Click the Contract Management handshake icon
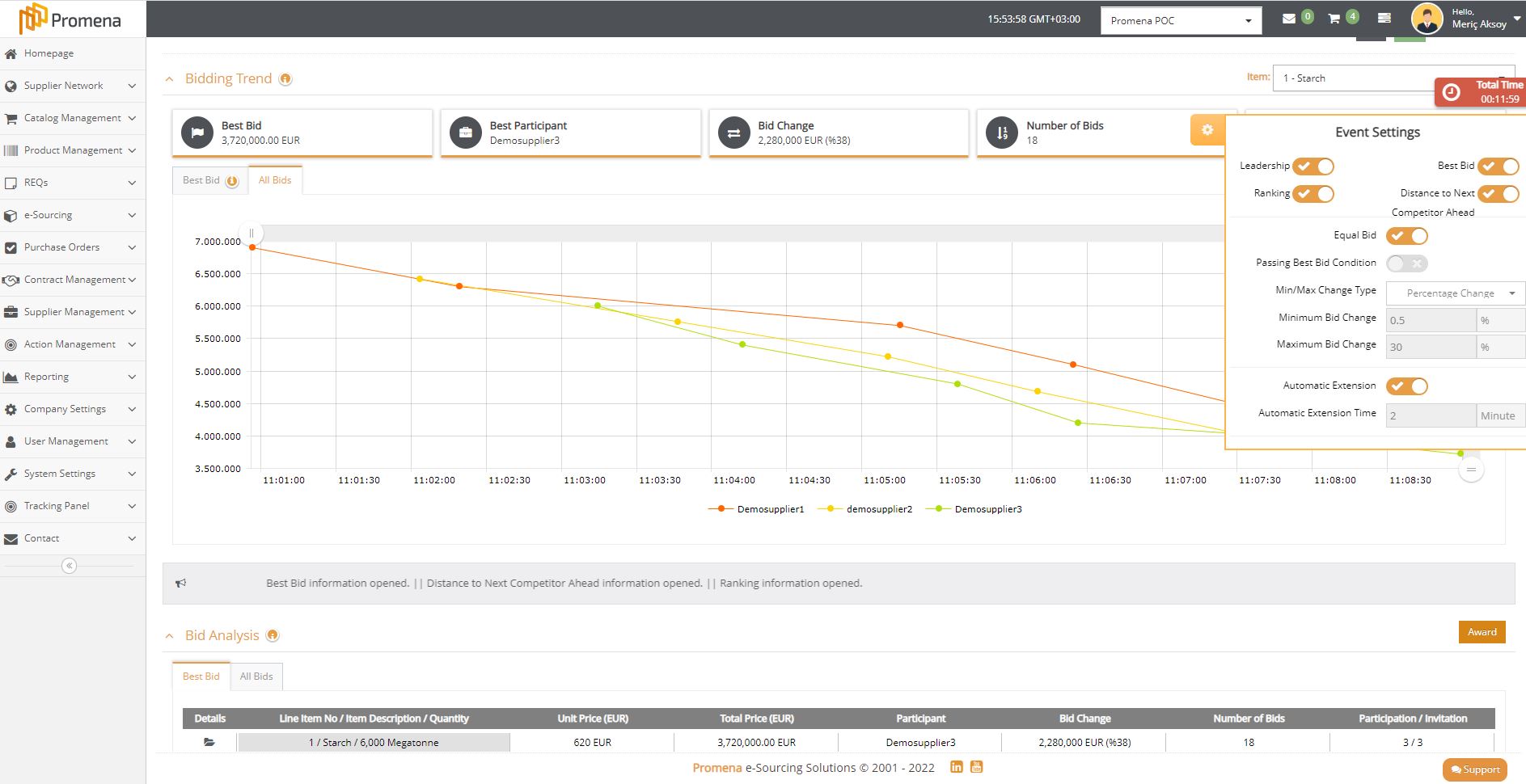 click(x=11, y=280)
